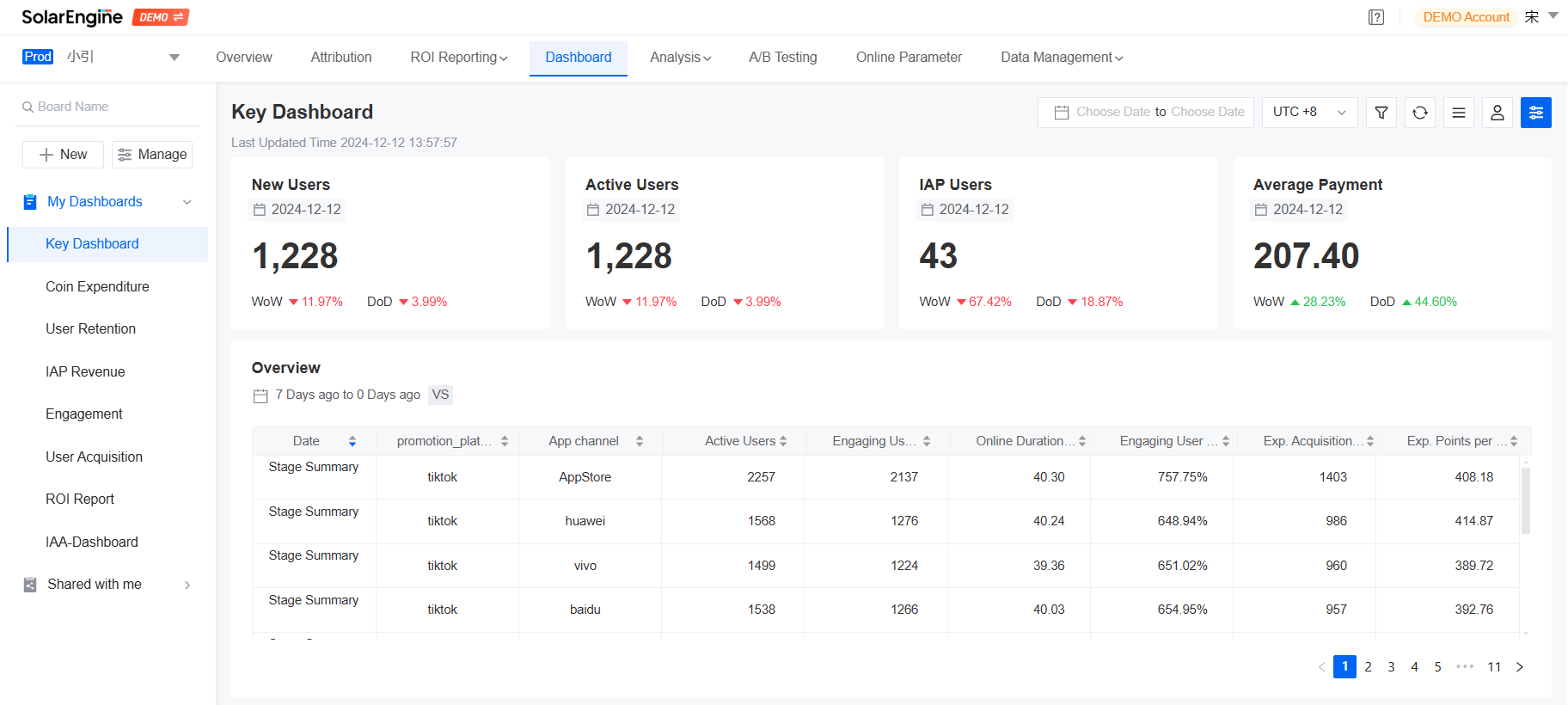Switch to the Attribution tab
Screen dimensions: 1568x705
tap(341, 58)
